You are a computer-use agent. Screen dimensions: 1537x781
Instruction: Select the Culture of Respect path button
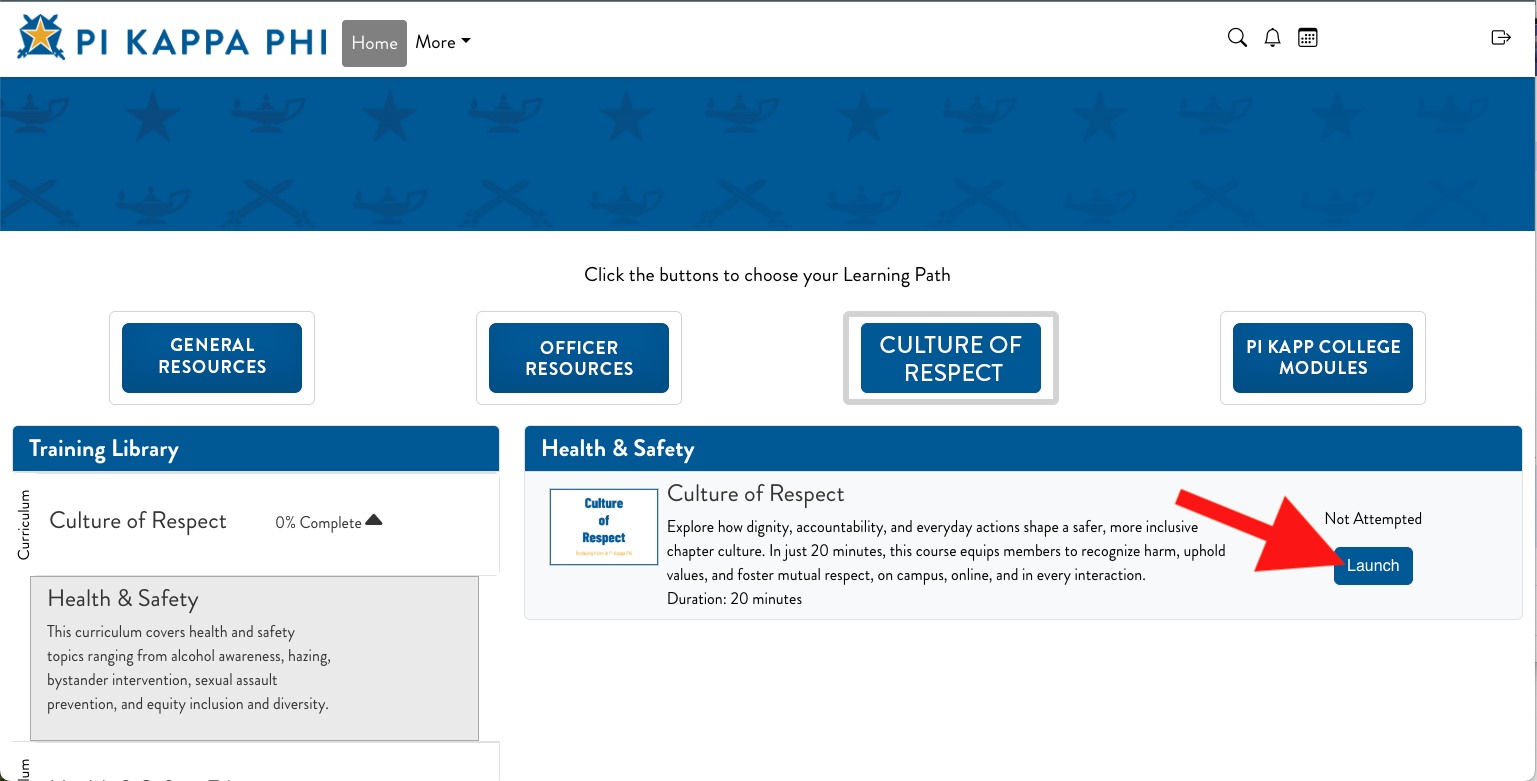point(950,358)
